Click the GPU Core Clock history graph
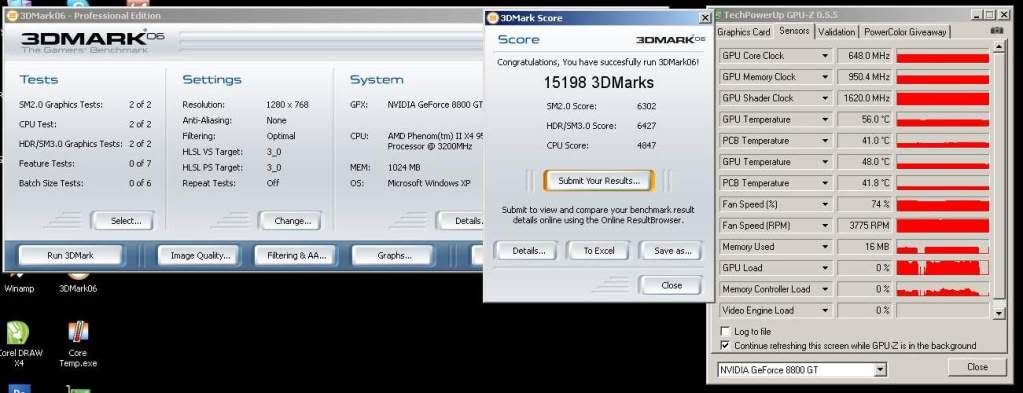 pos(943,56)
